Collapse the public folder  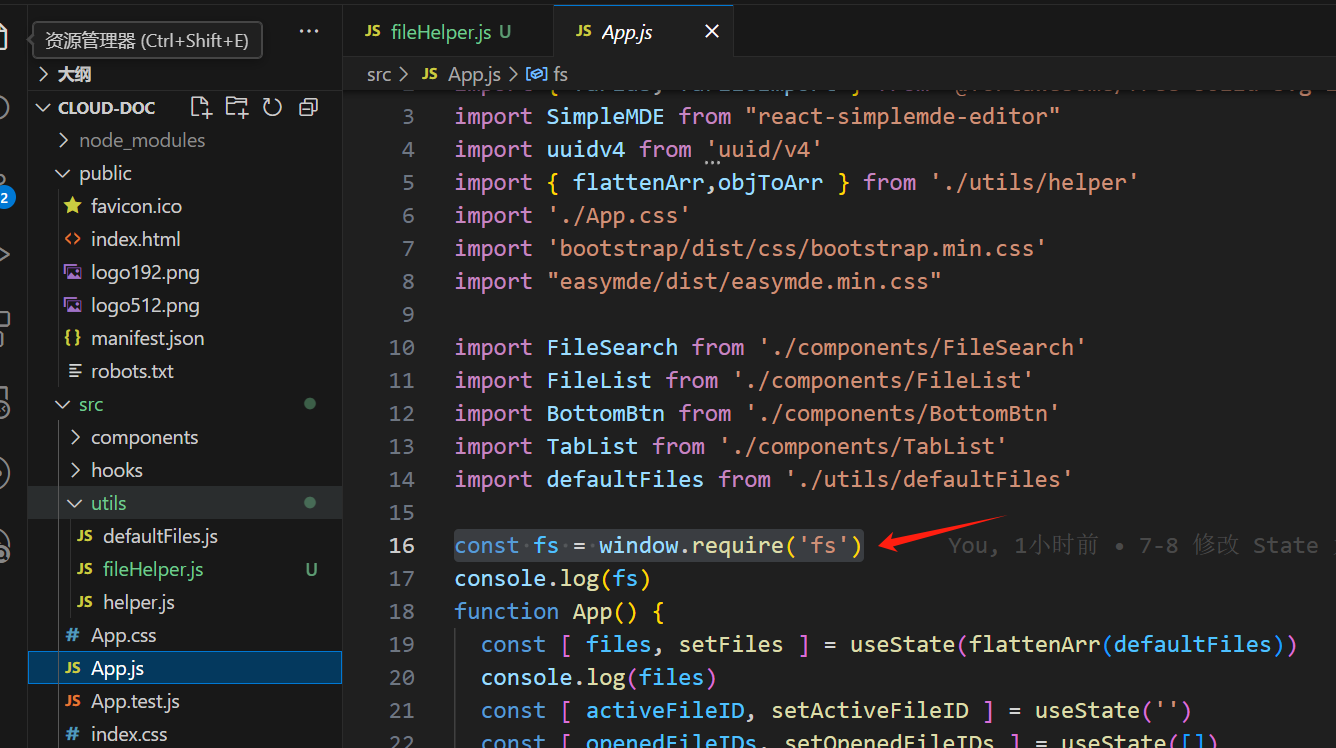coord(185,173)
